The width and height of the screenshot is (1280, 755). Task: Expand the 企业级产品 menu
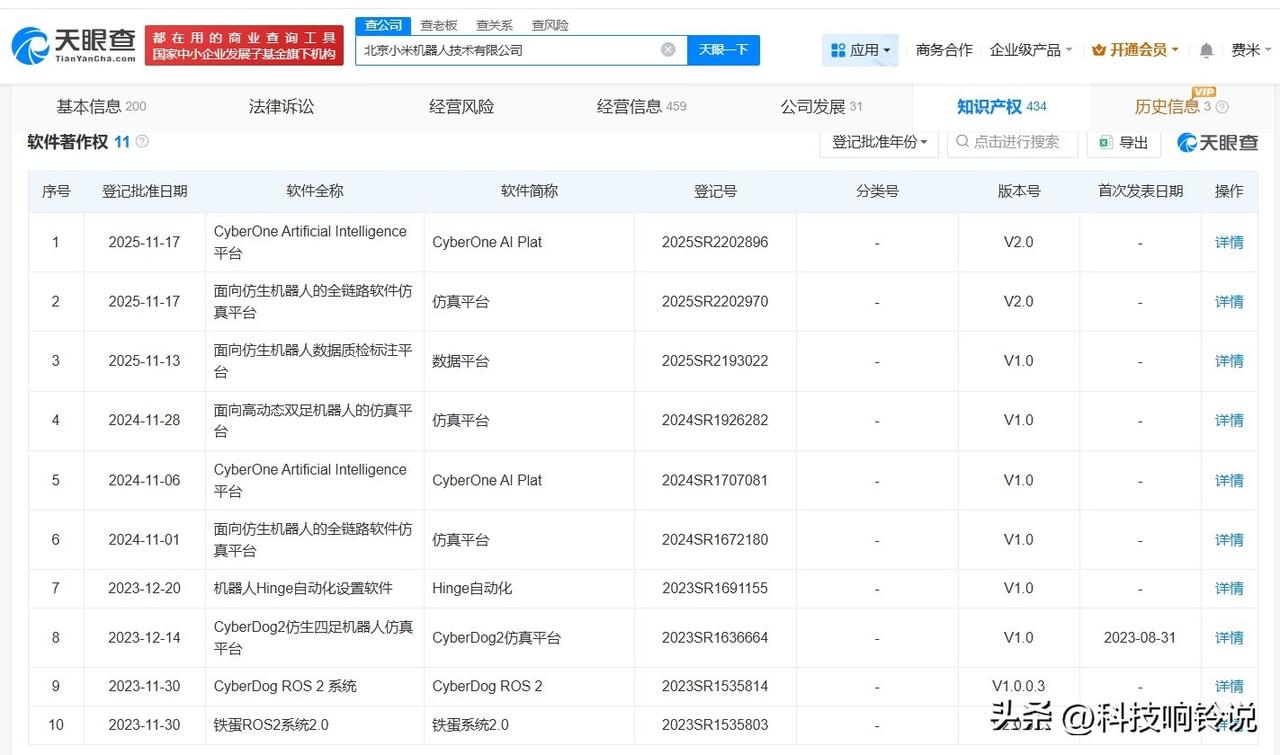(x=1031, y=50)
